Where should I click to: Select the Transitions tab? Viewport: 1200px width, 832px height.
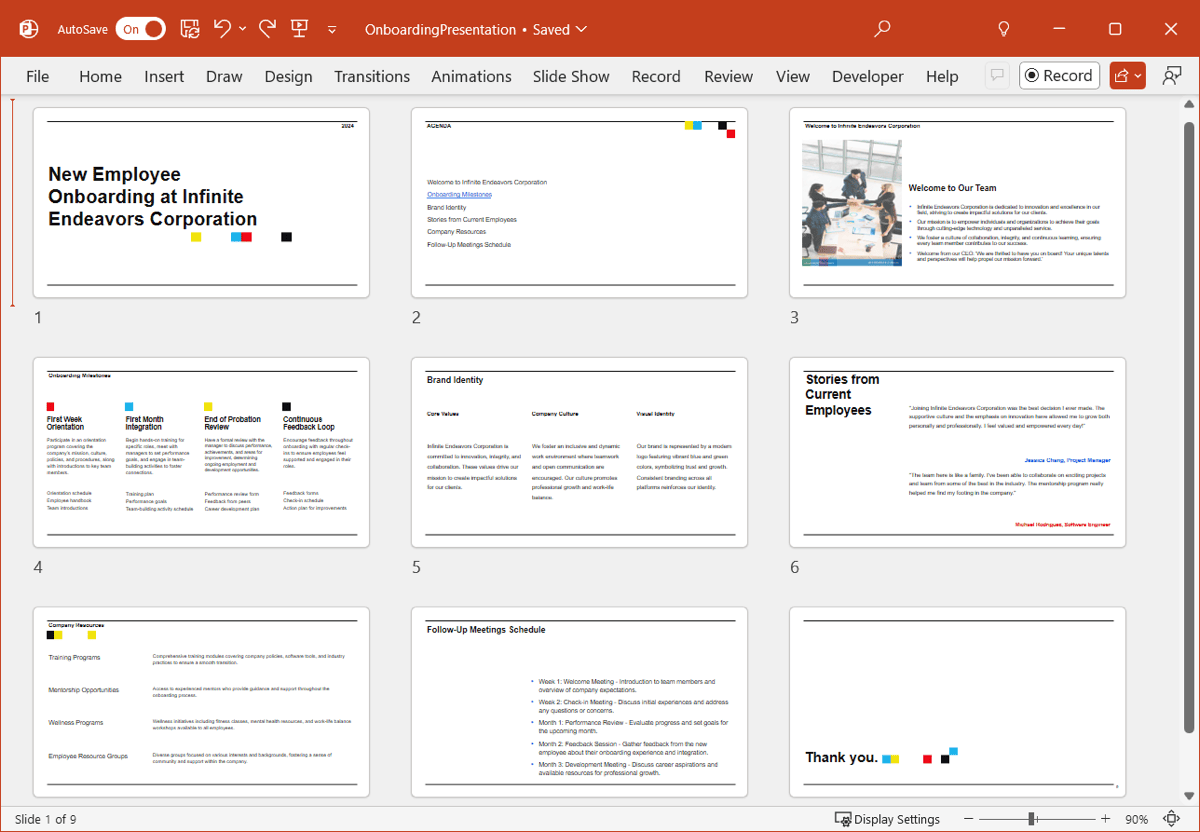[x=372, y=76]
